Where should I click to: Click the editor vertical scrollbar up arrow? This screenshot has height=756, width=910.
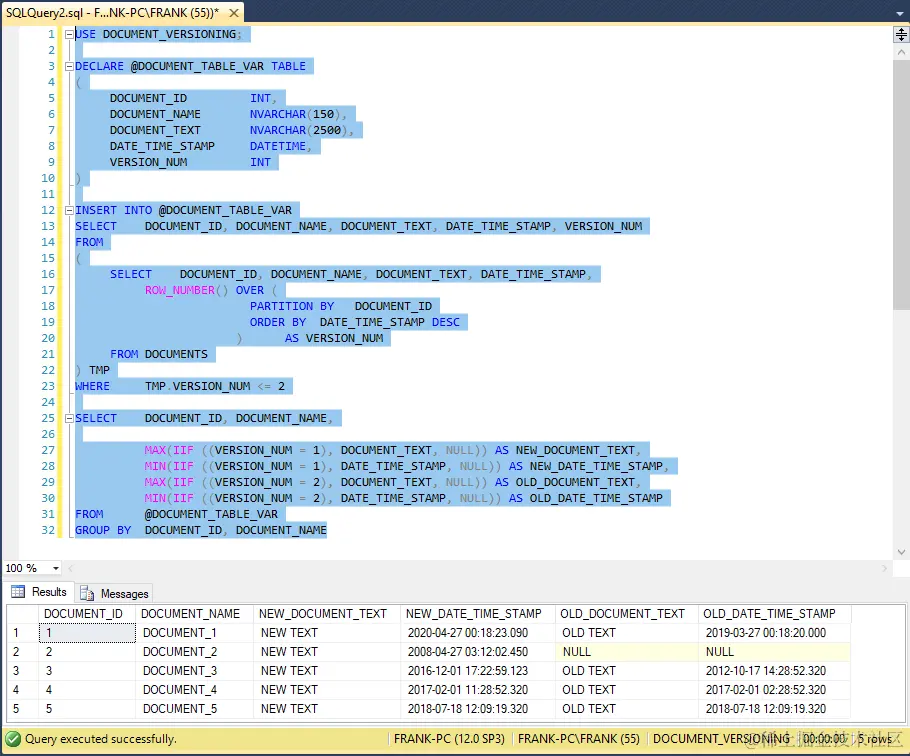901,52
